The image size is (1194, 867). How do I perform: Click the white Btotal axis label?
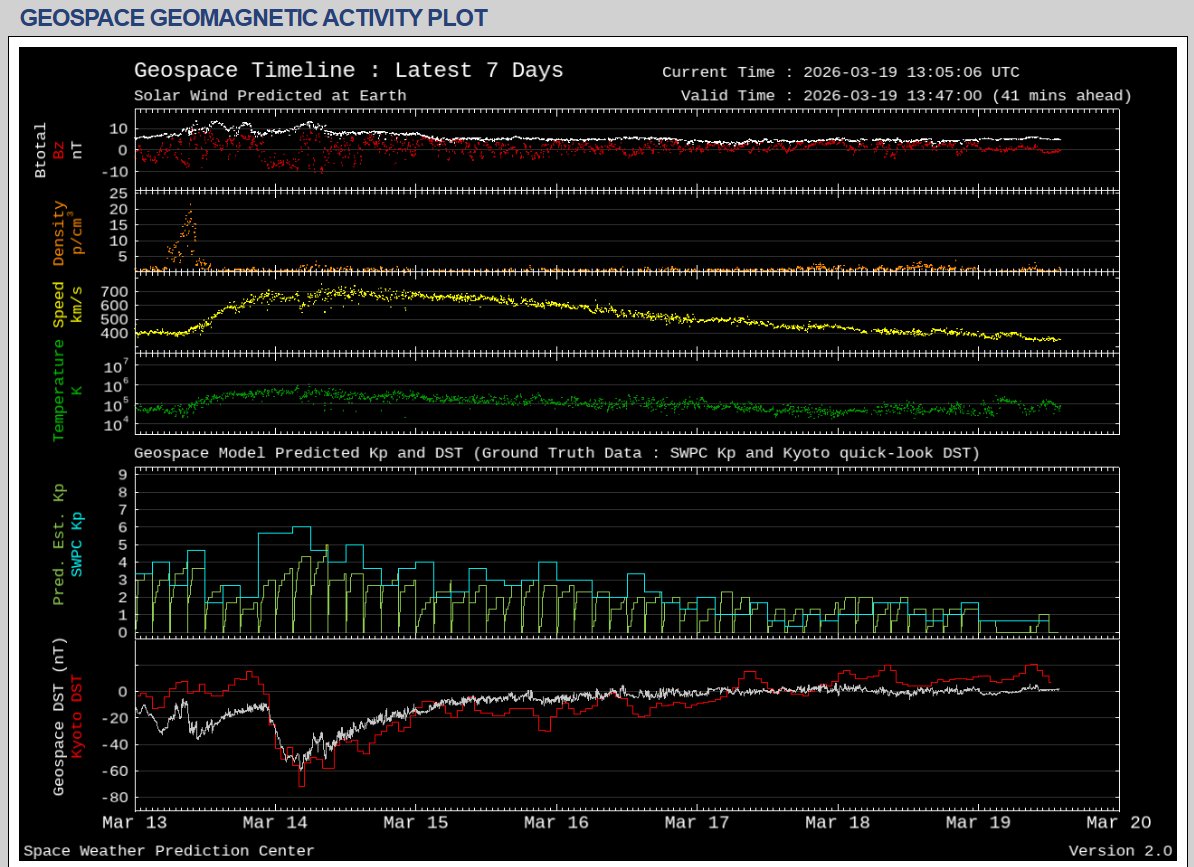pos(41,150)
